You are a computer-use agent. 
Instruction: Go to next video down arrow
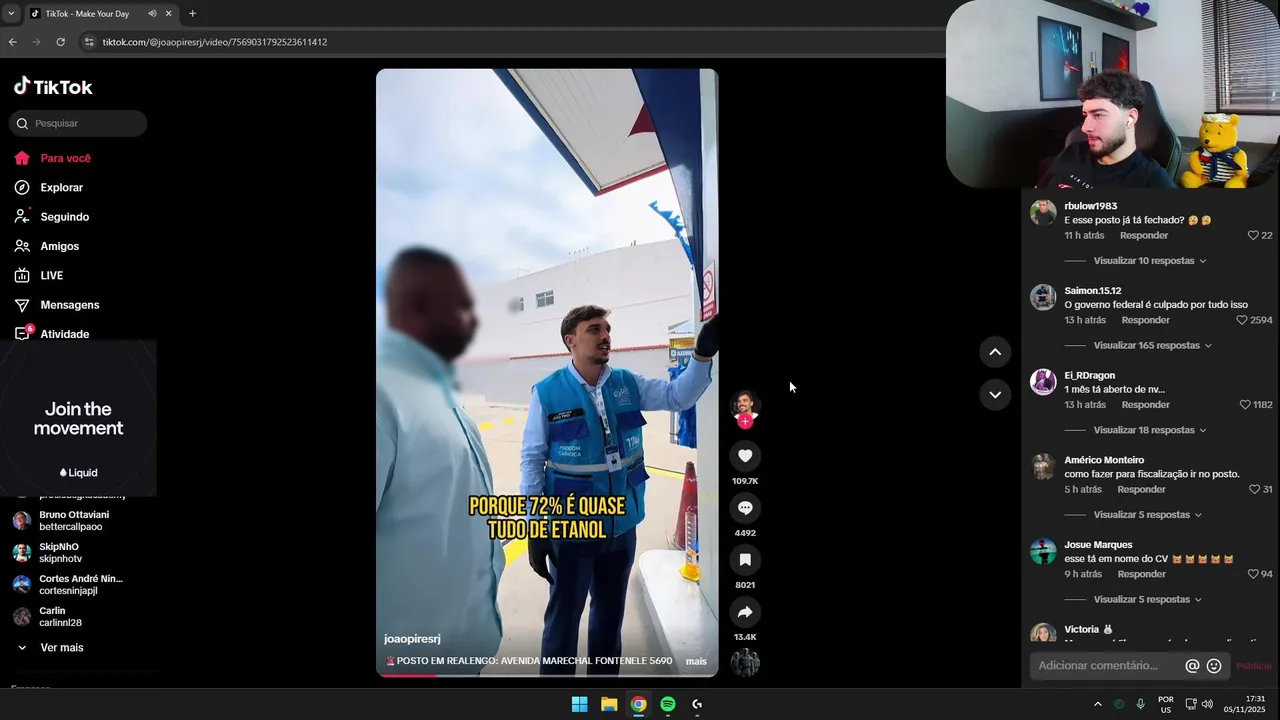[995, 394]
